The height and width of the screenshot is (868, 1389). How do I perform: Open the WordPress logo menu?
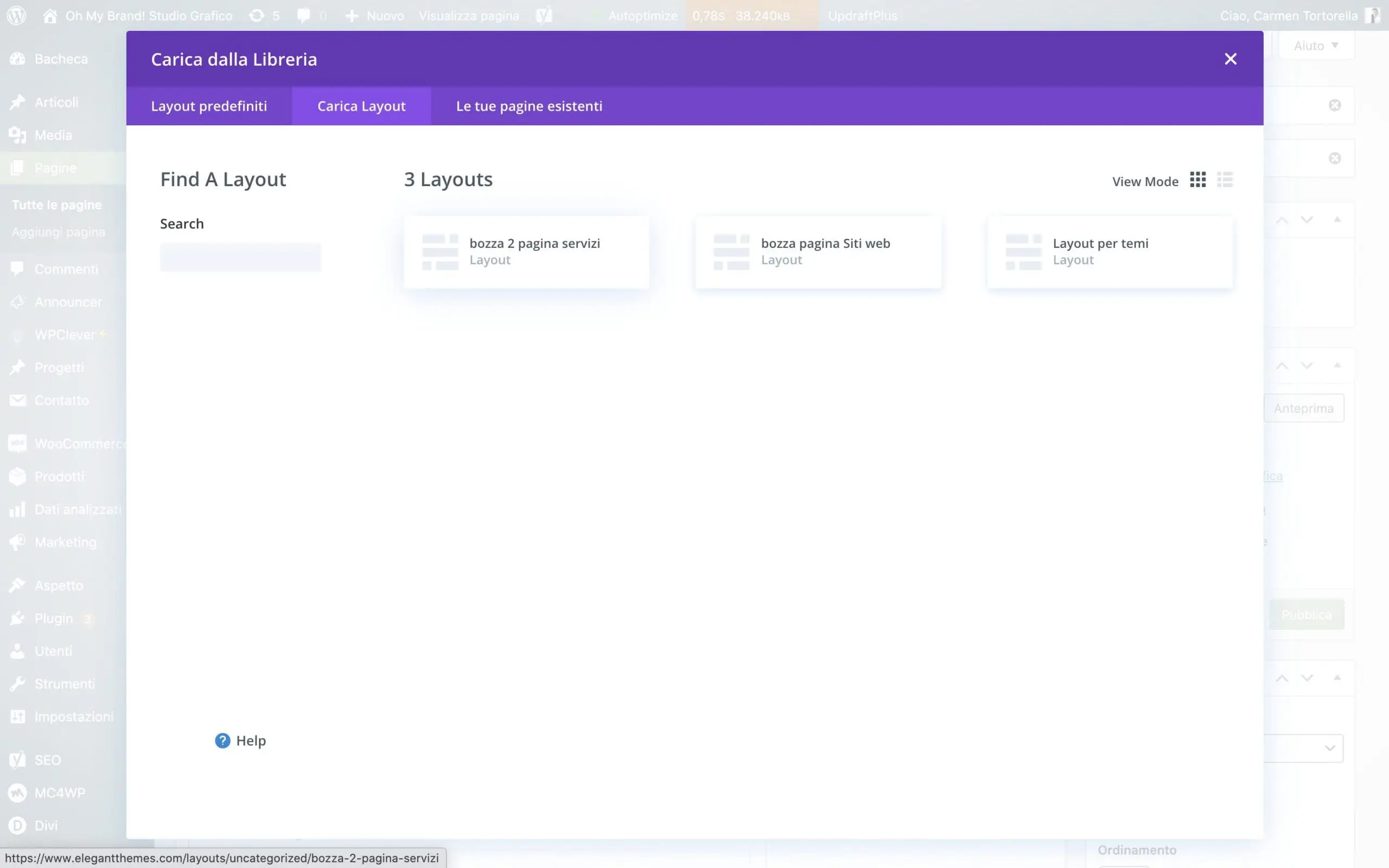[17, 16]
